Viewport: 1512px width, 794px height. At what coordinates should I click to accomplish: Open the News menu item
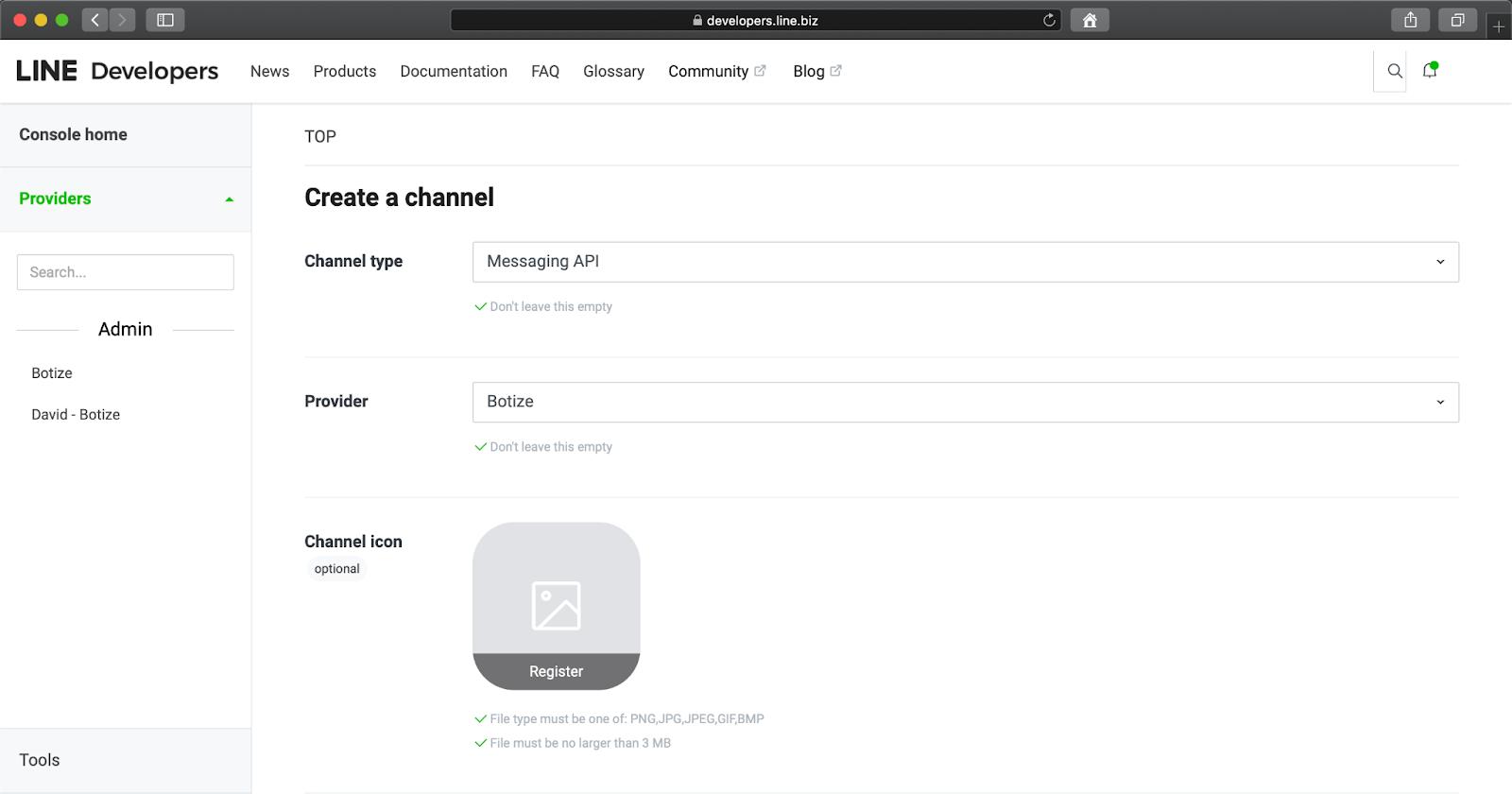[270, 71]
